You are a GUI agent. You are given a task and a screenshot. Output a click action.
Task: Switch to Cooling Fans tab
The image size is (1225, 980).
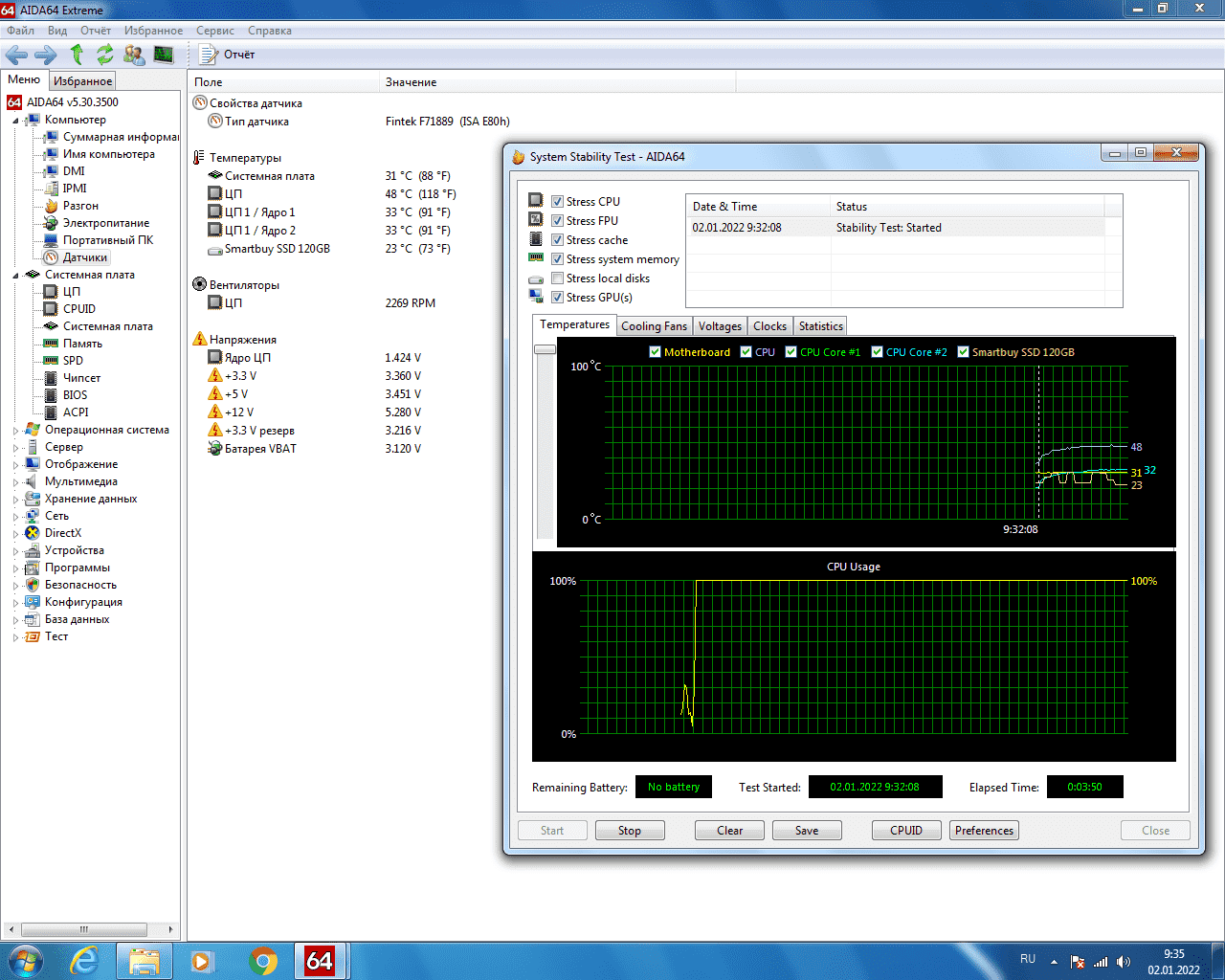654,326
